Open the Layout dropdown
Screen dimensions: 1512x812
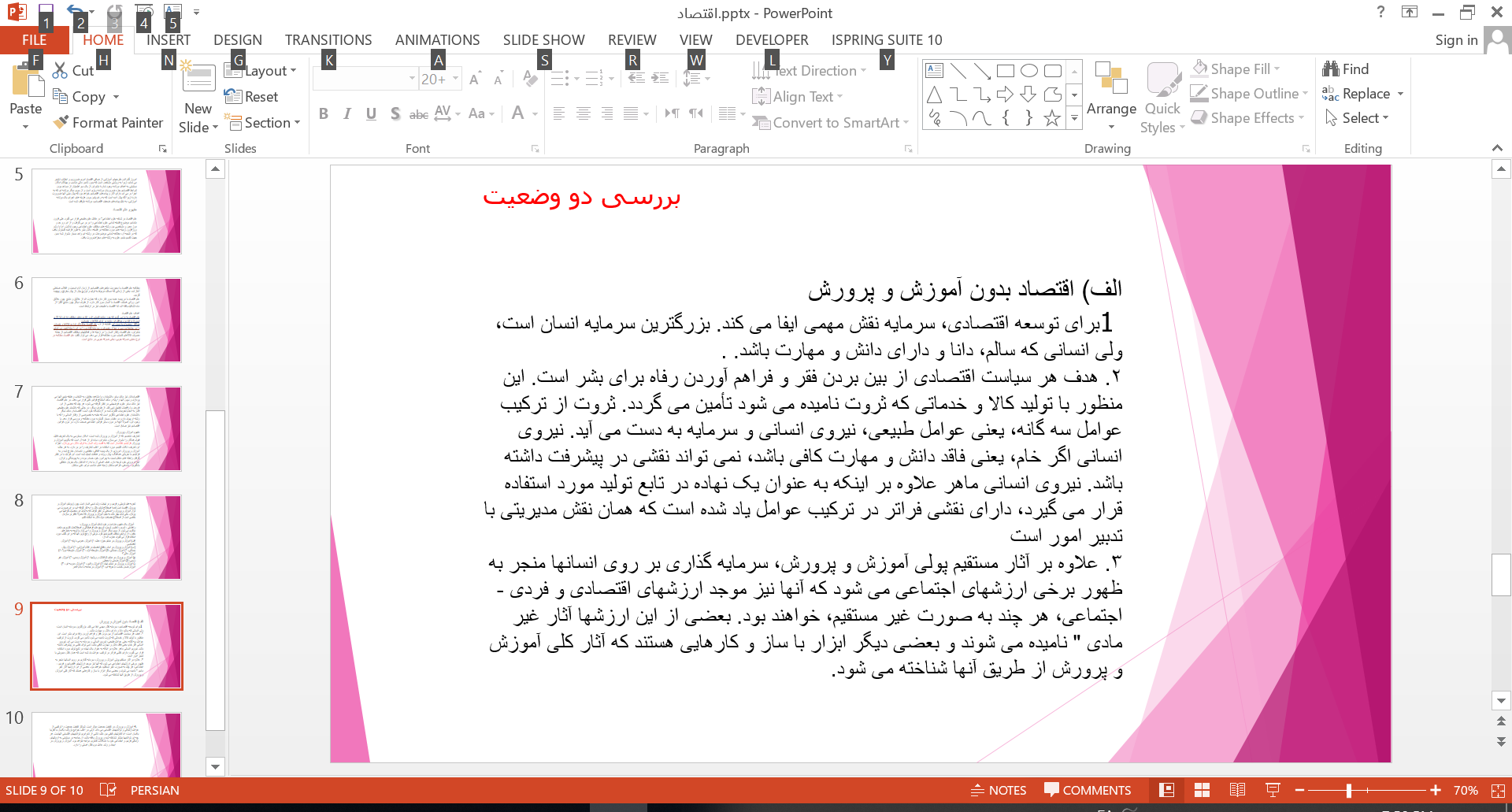pos(261,71)
